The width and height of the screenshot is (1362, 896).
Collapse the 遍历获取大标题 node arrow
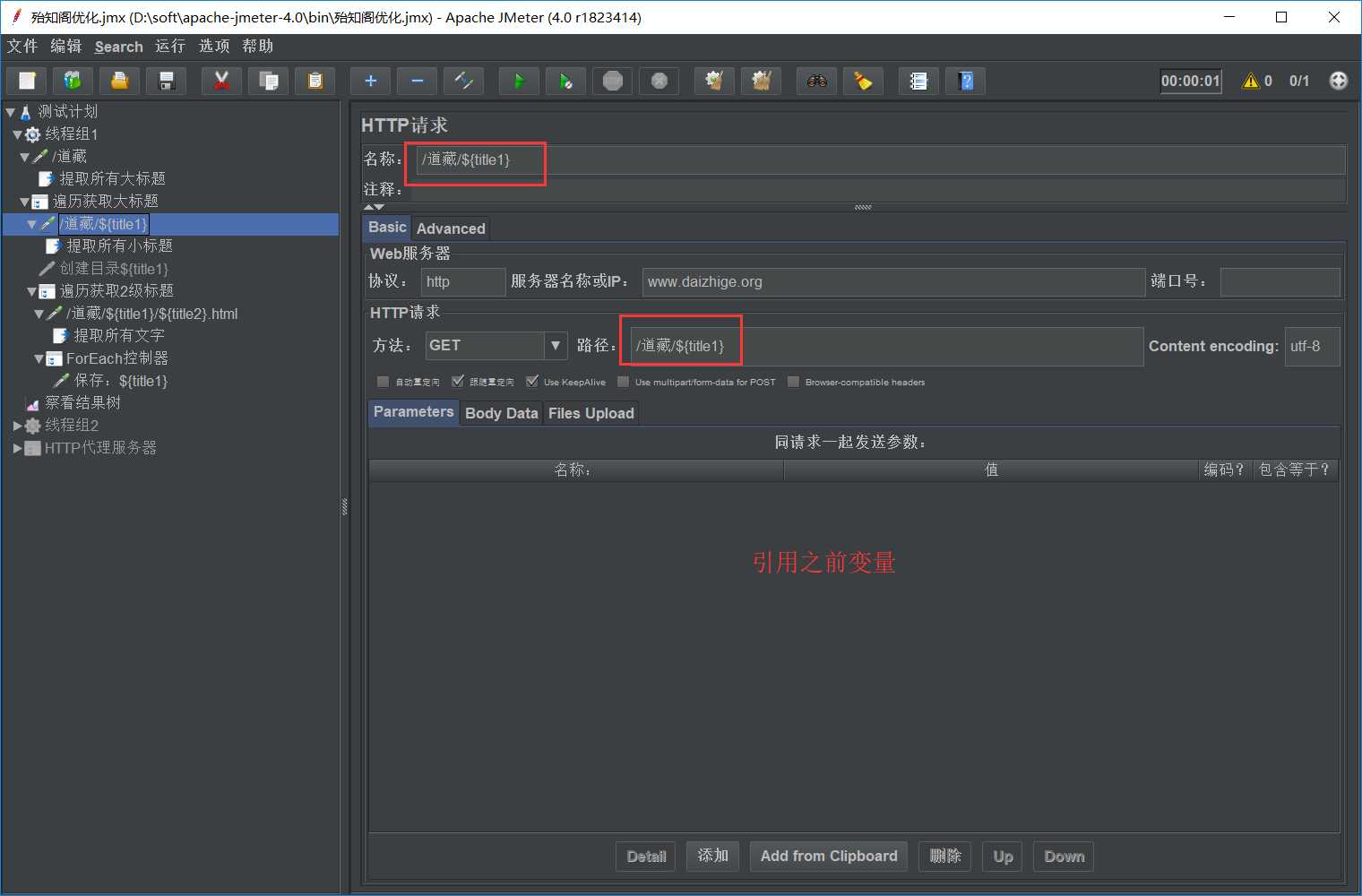coord(25,202)
